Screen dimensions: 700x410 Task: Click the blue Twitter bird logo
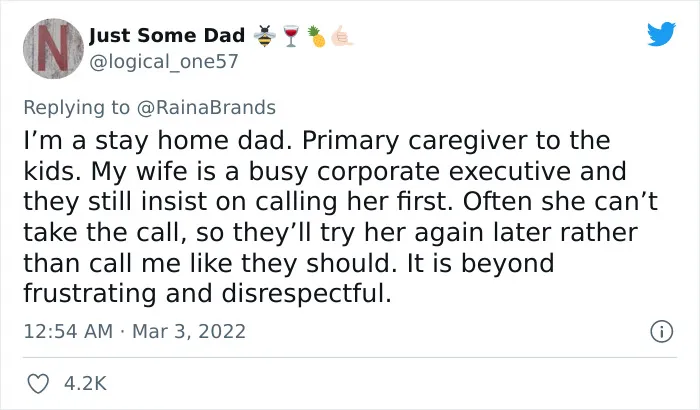point(661,33)
